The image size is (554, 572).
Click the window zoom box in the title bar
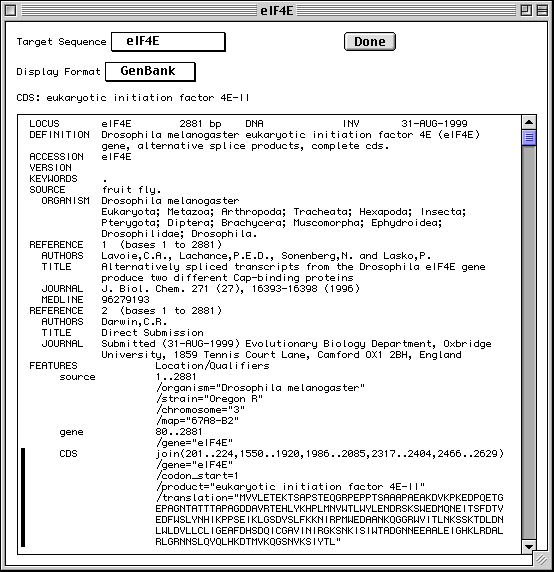tap(526, 11)
